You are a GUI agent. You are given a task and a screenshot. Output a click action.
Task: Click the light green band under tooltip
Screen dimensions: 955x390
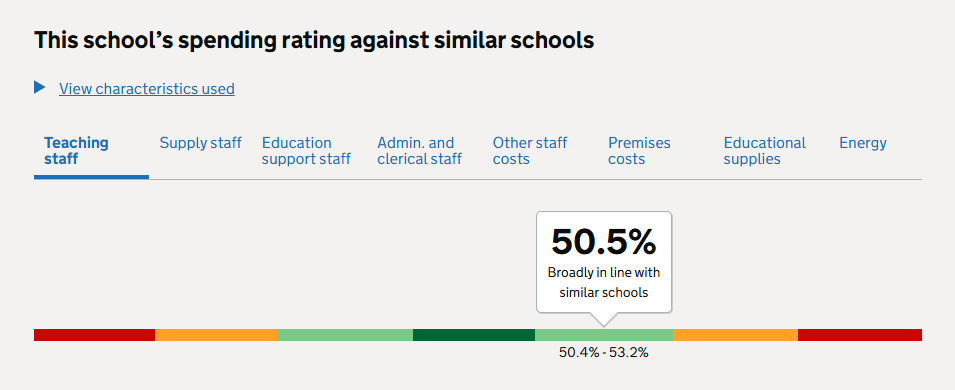(604, 335)
